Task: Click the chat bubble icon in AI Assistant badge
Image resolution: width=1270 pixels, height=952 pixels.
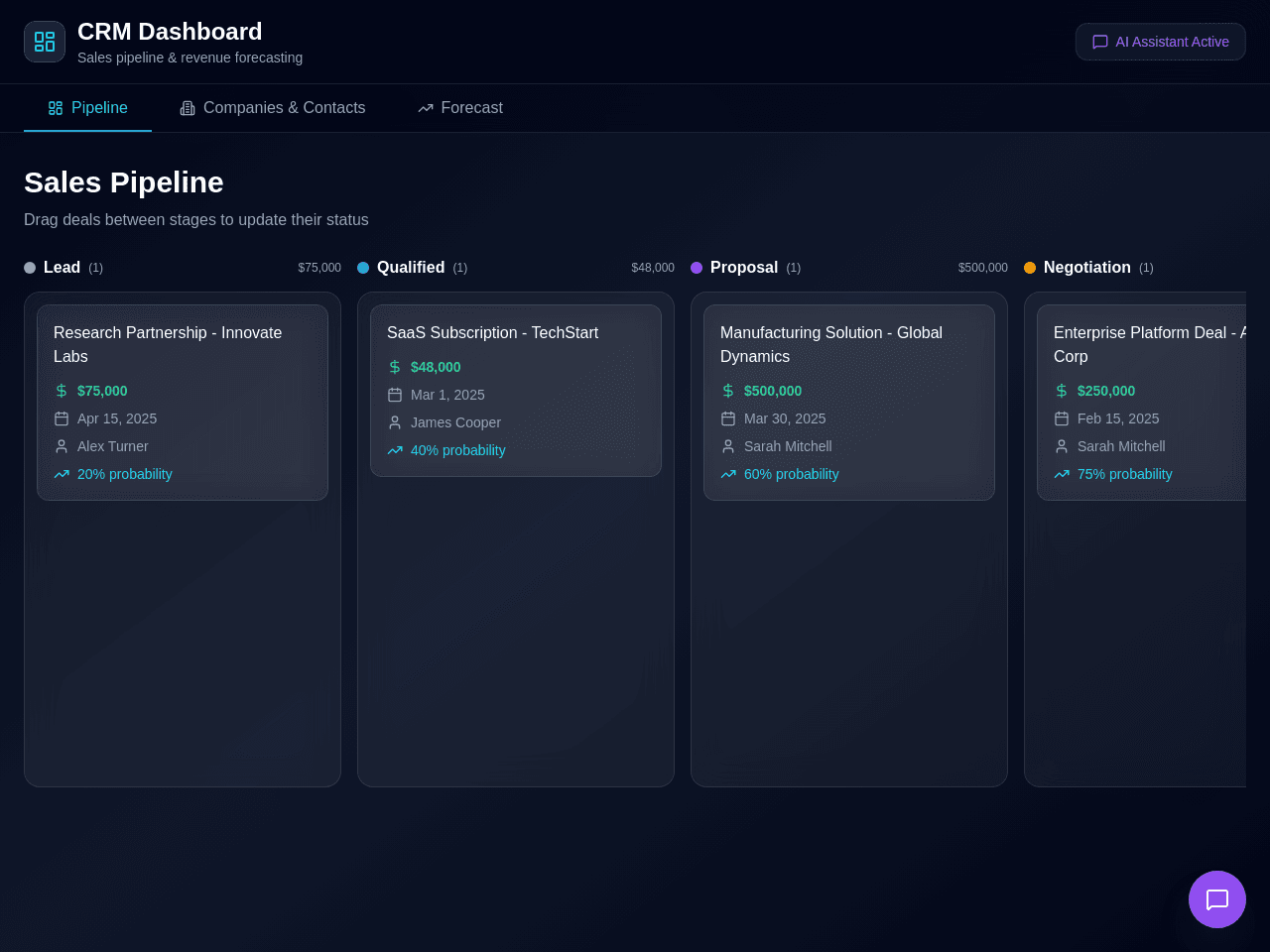Action: tap(1100, 42)
